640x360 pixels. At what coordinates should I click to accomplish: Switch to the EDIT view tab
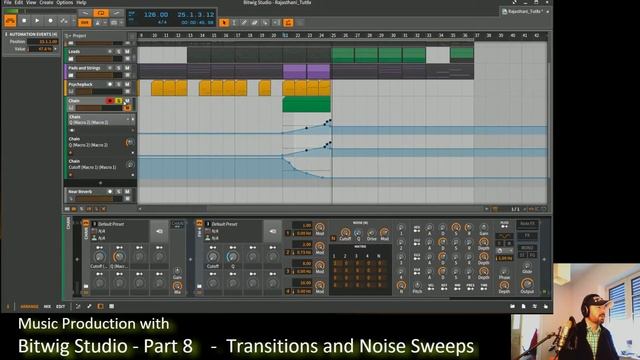(x=60, y=306)
